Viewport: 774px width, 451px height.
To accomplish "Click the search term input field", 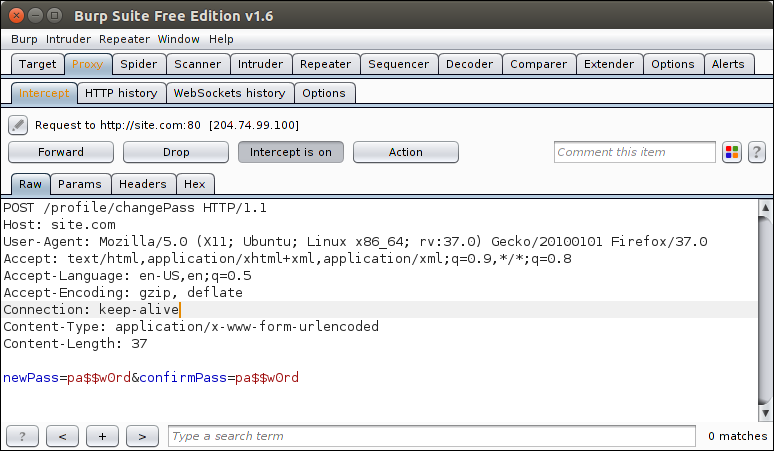I will tap(432, 436).
